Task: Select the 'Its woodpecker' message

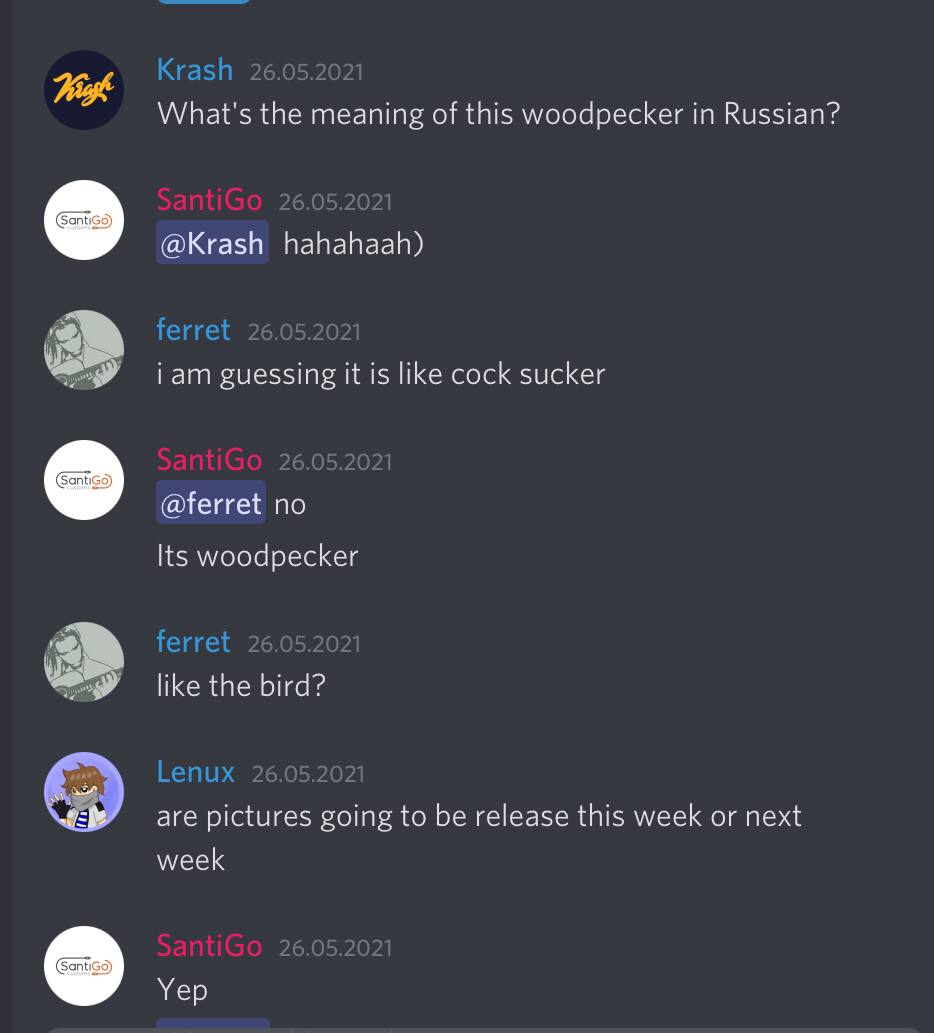Action: coord(258,556)
